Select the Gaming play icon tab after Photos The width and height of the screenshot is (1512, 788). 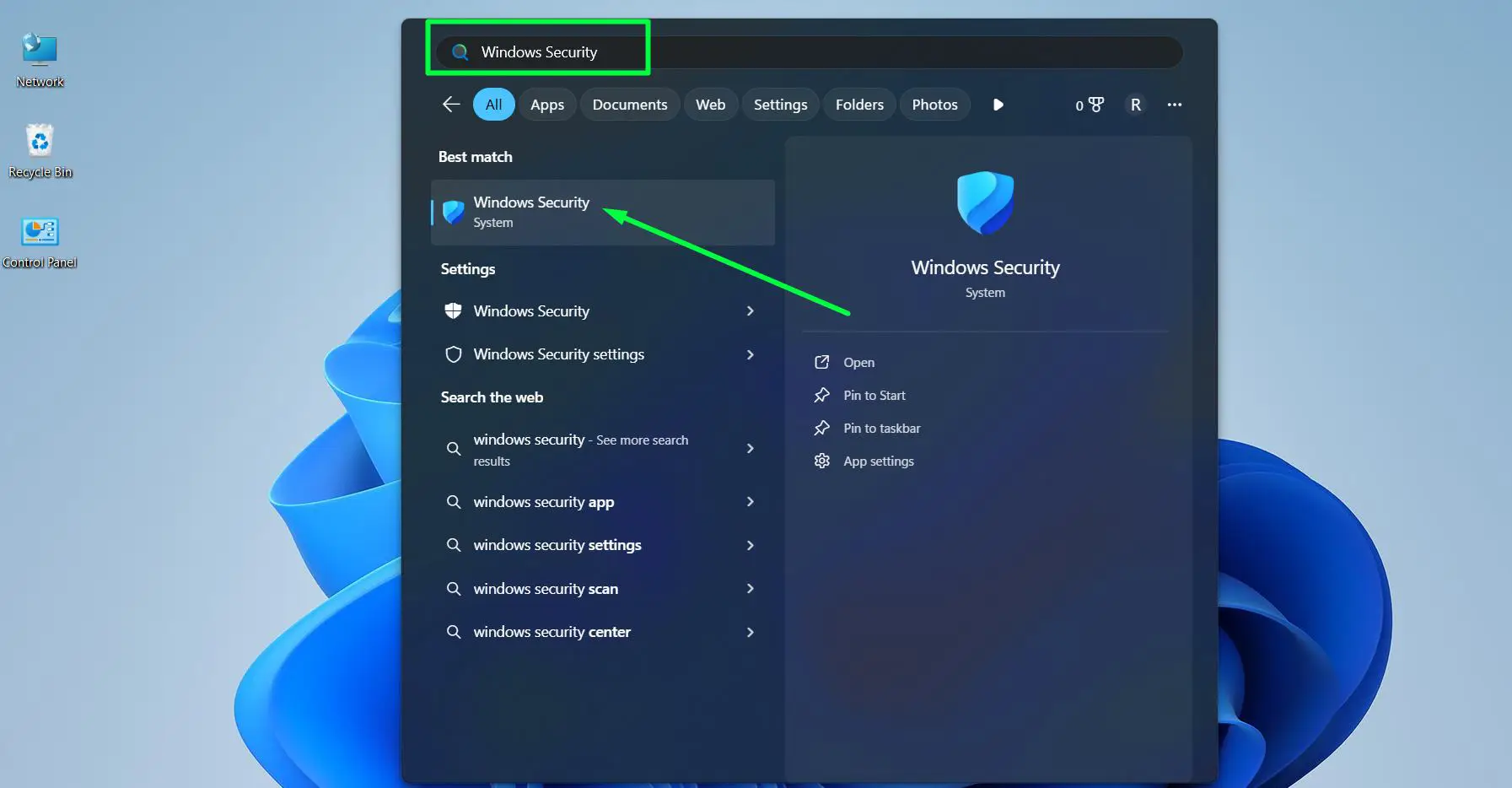click(998, 104)
